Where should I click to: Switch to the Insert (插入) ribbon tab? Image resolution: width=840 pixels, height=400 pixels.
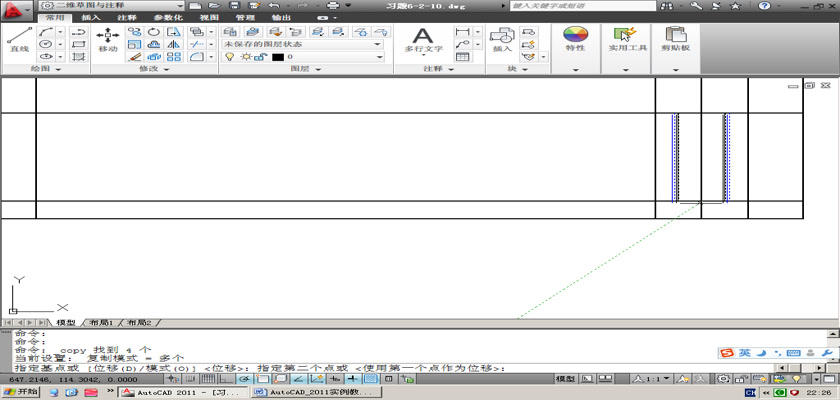tap(90, 18)
